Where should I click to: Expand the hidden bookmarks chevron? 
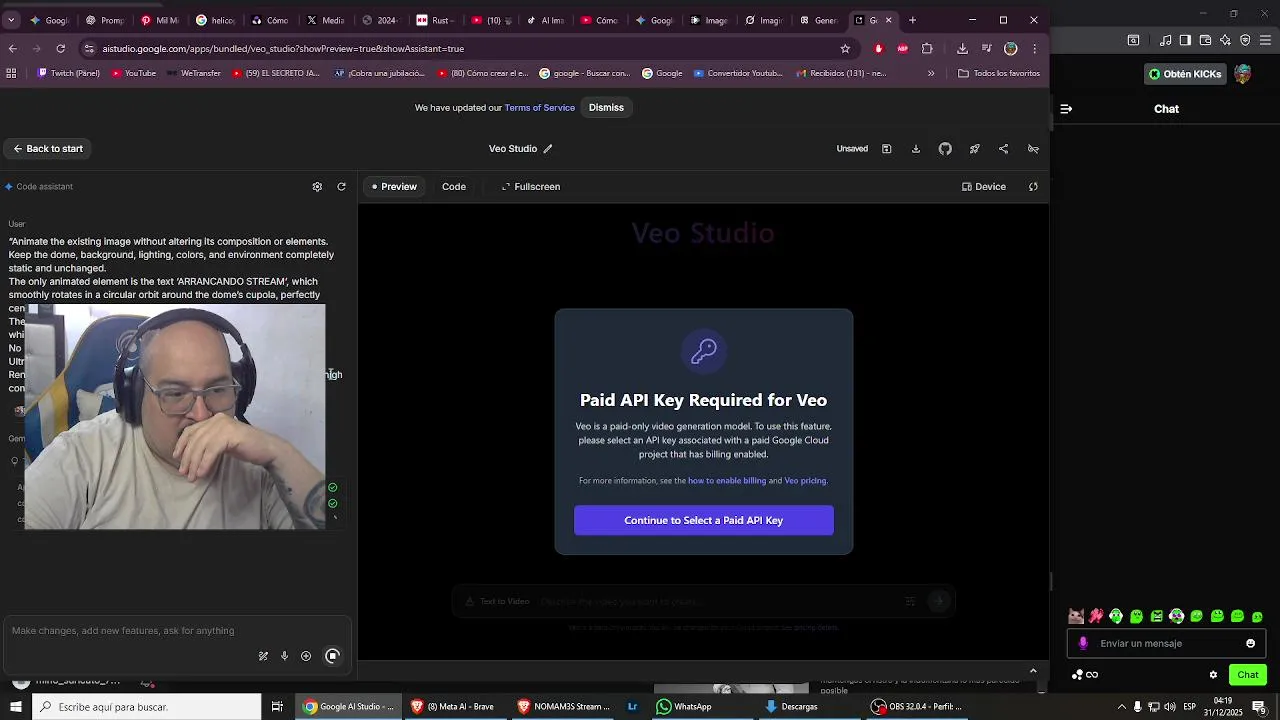click(x=931, y=73)
